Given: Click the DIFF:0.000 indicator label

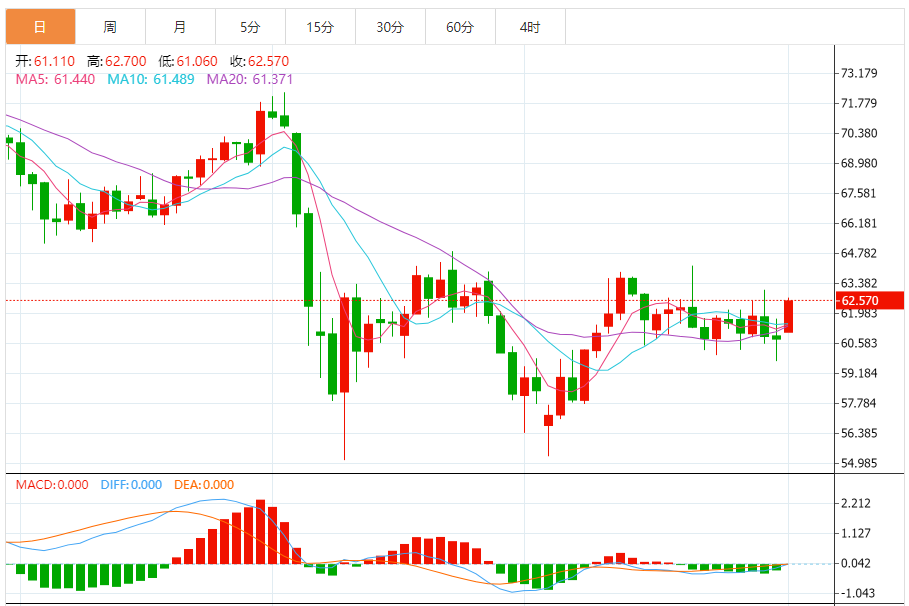Looking at the screenshot, I should coord(131,485).
